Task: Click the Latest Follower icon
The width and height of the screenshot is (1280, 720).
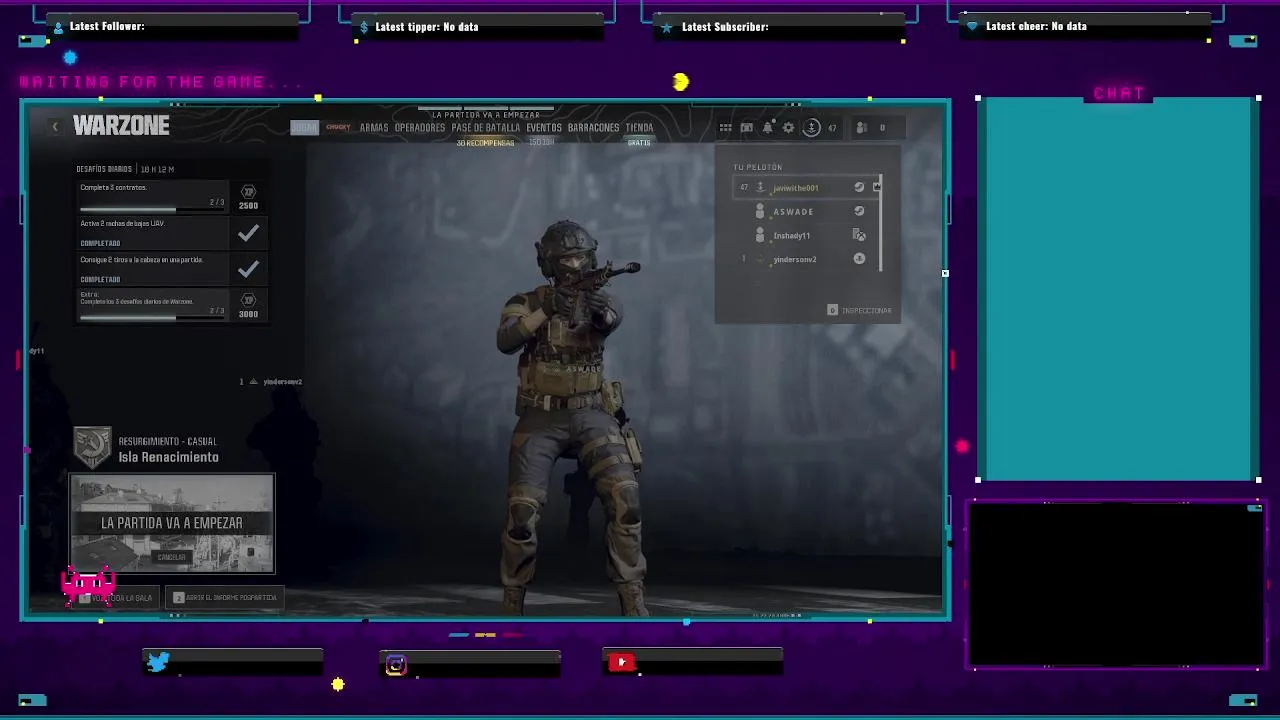Action: [x=58, y=28]
